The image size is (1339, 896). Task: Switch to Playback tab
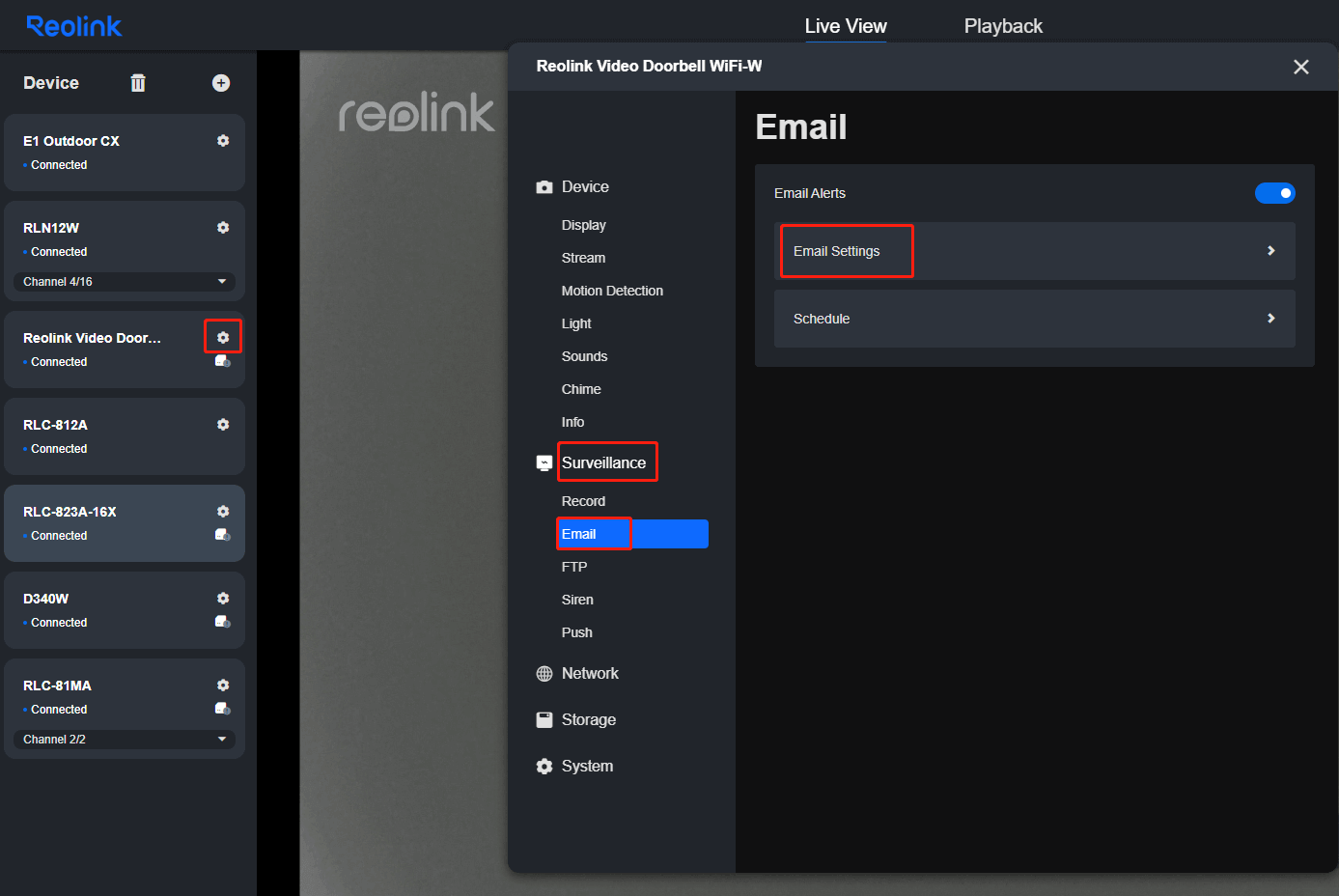click(x=1003, y=26)
